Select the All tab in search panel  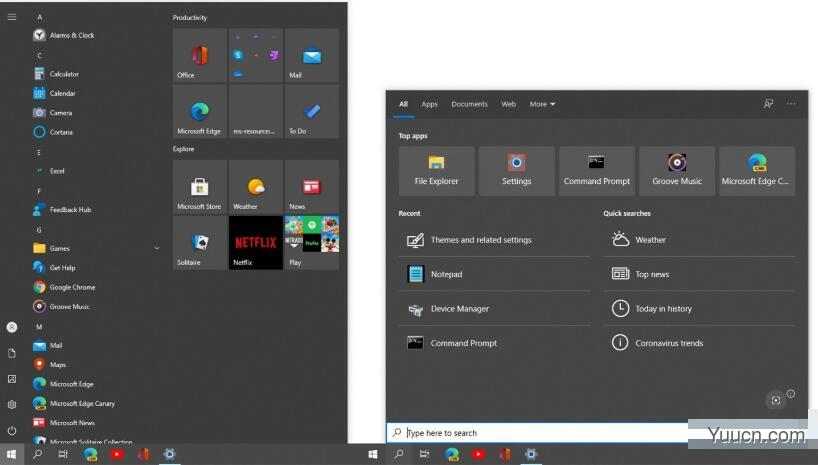(x=403, y=104)
